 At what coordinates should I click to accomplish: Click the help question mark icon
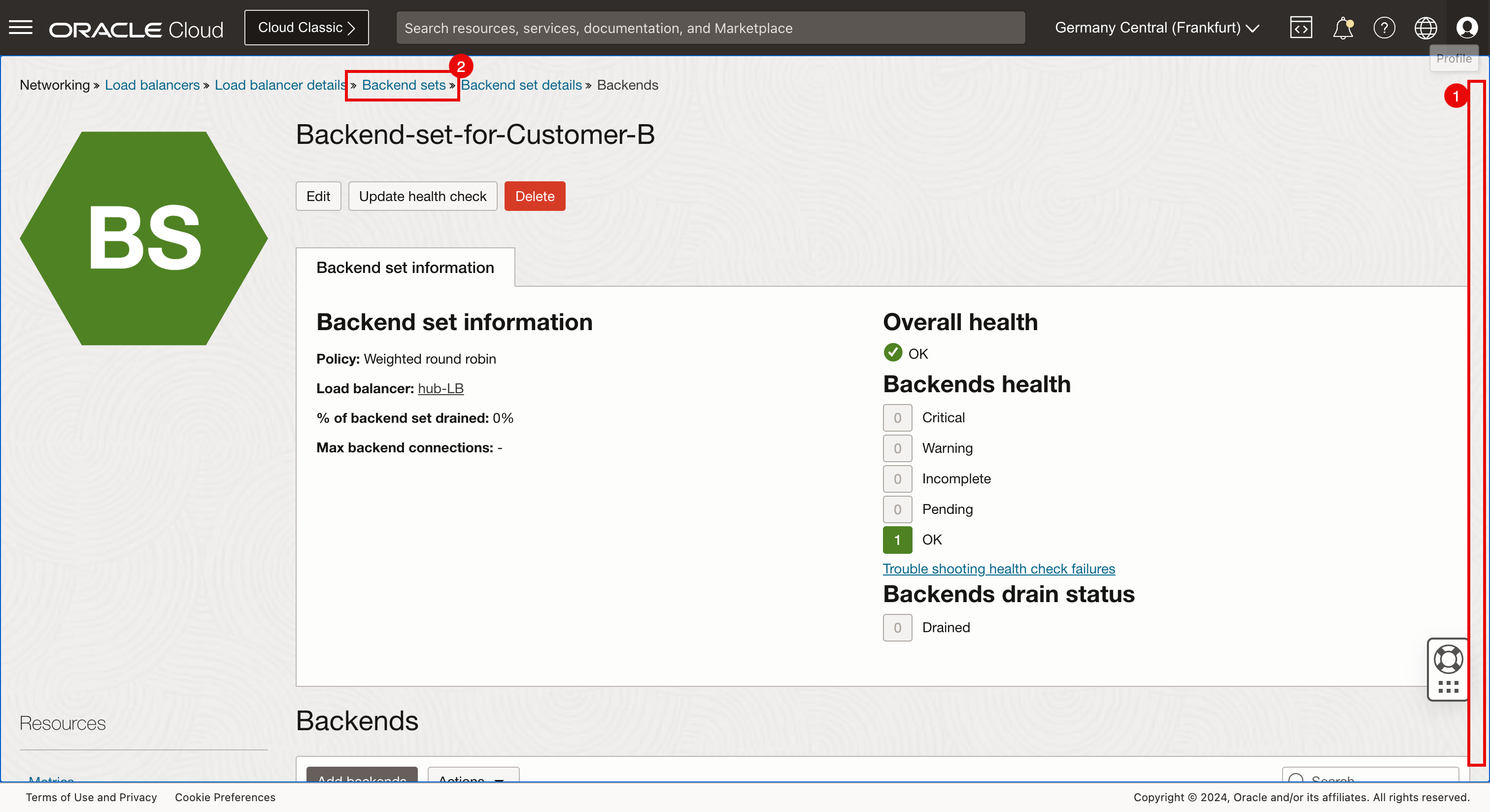(x=1384, y=27)
